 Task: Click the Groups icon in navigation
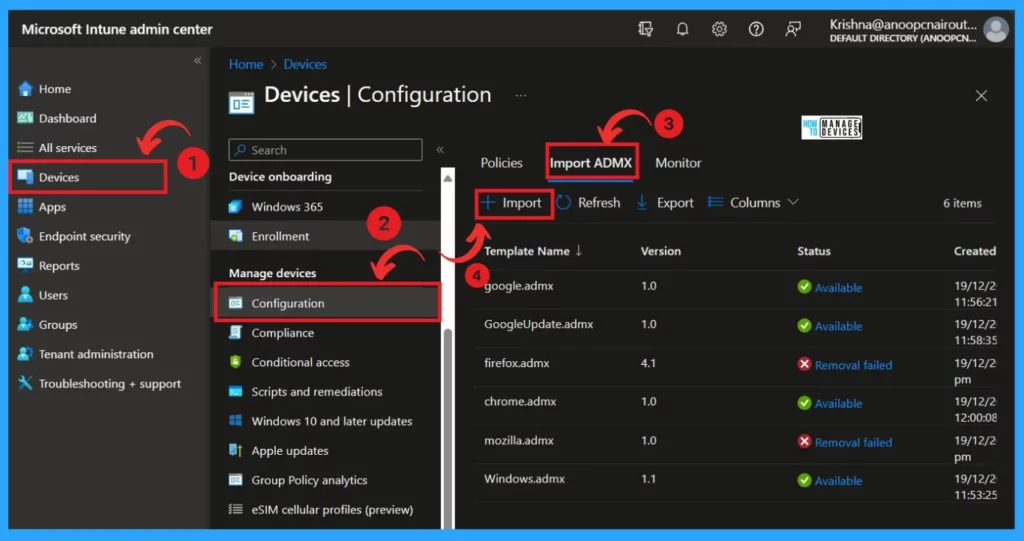pyautogui.click(x=25, y=324)
